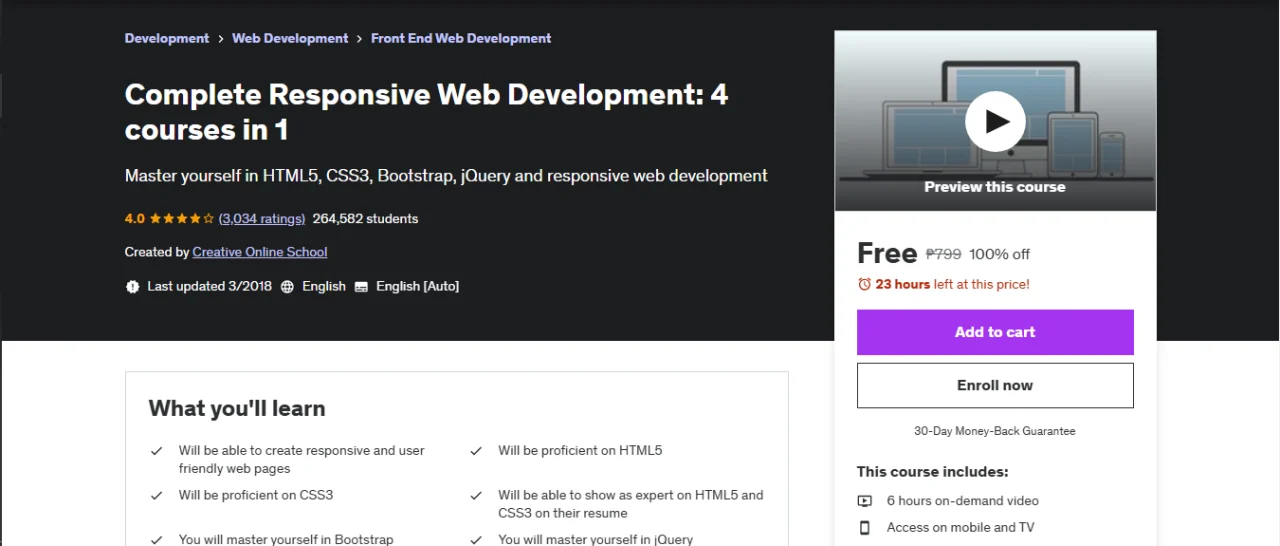Click the chevron after Development breadcrumb
Image resolution: width=1280 pixels, height=546 pixels.
coord(221,38)
